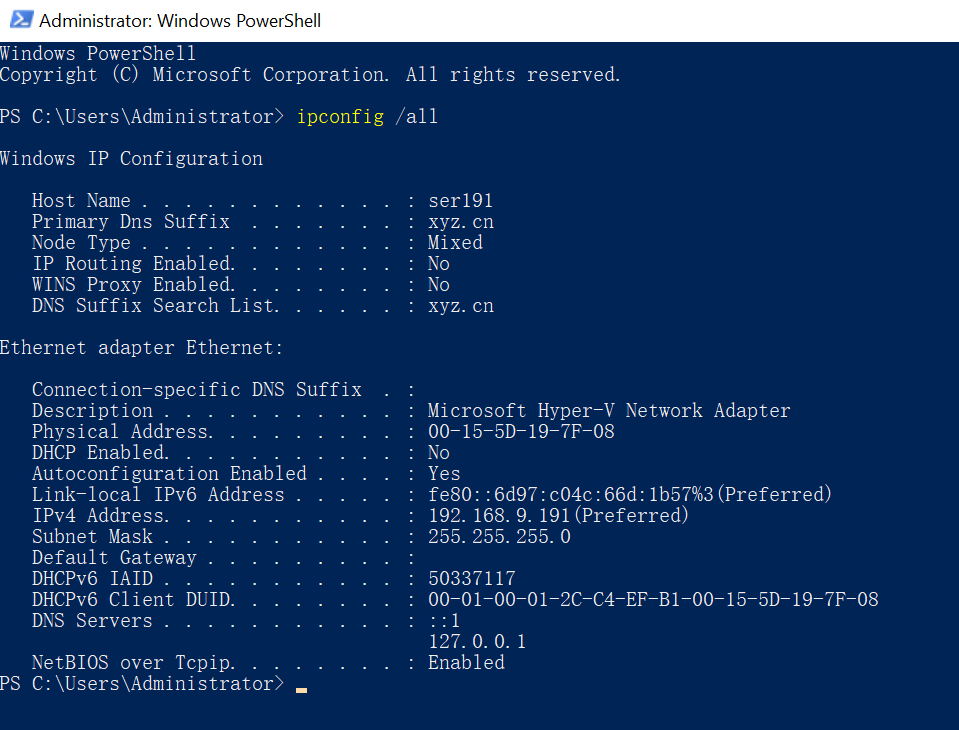
Task: Click the blinking cursor at the prompt
Action: [x=302, y=690]
